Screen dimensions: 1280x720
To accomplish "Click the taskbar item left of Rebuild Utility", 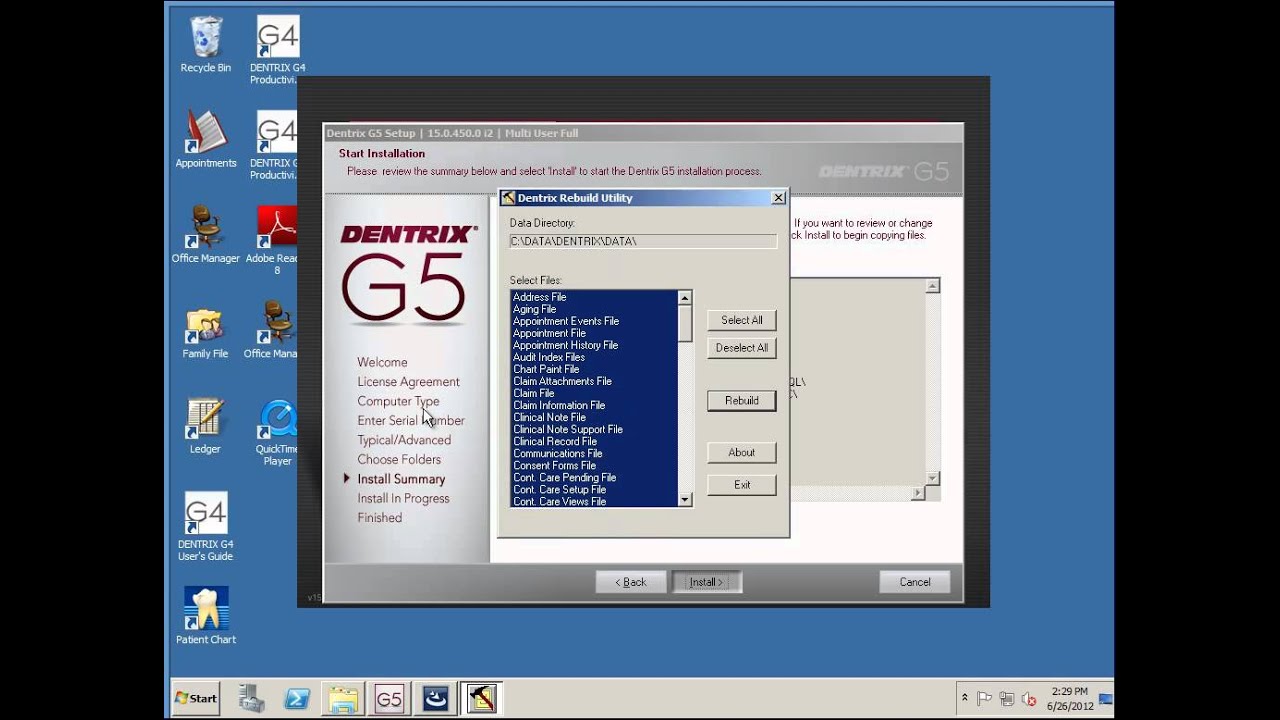I will (x=435, y=698).
